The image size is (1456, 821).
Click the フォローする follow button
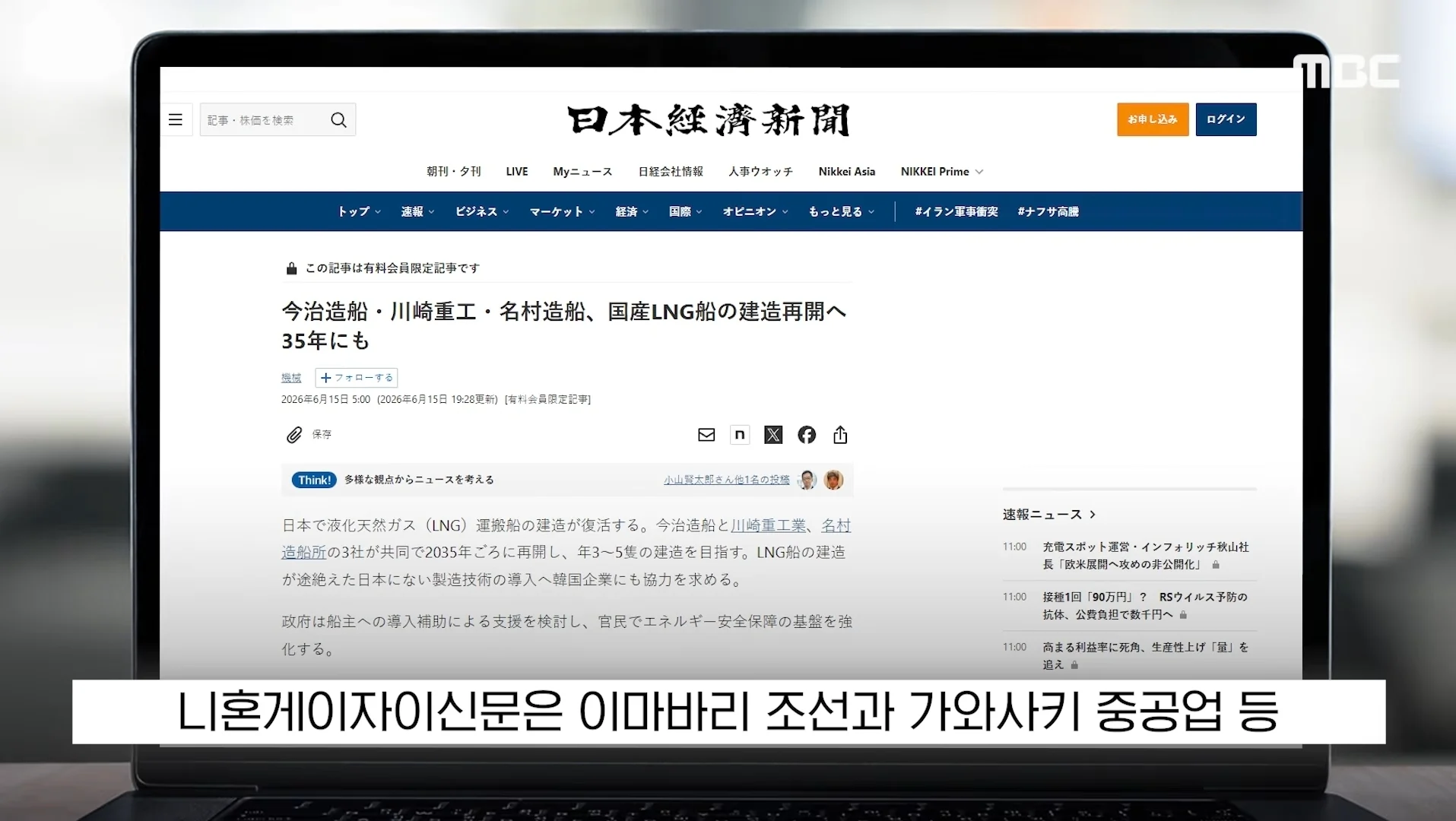(357, 378)
